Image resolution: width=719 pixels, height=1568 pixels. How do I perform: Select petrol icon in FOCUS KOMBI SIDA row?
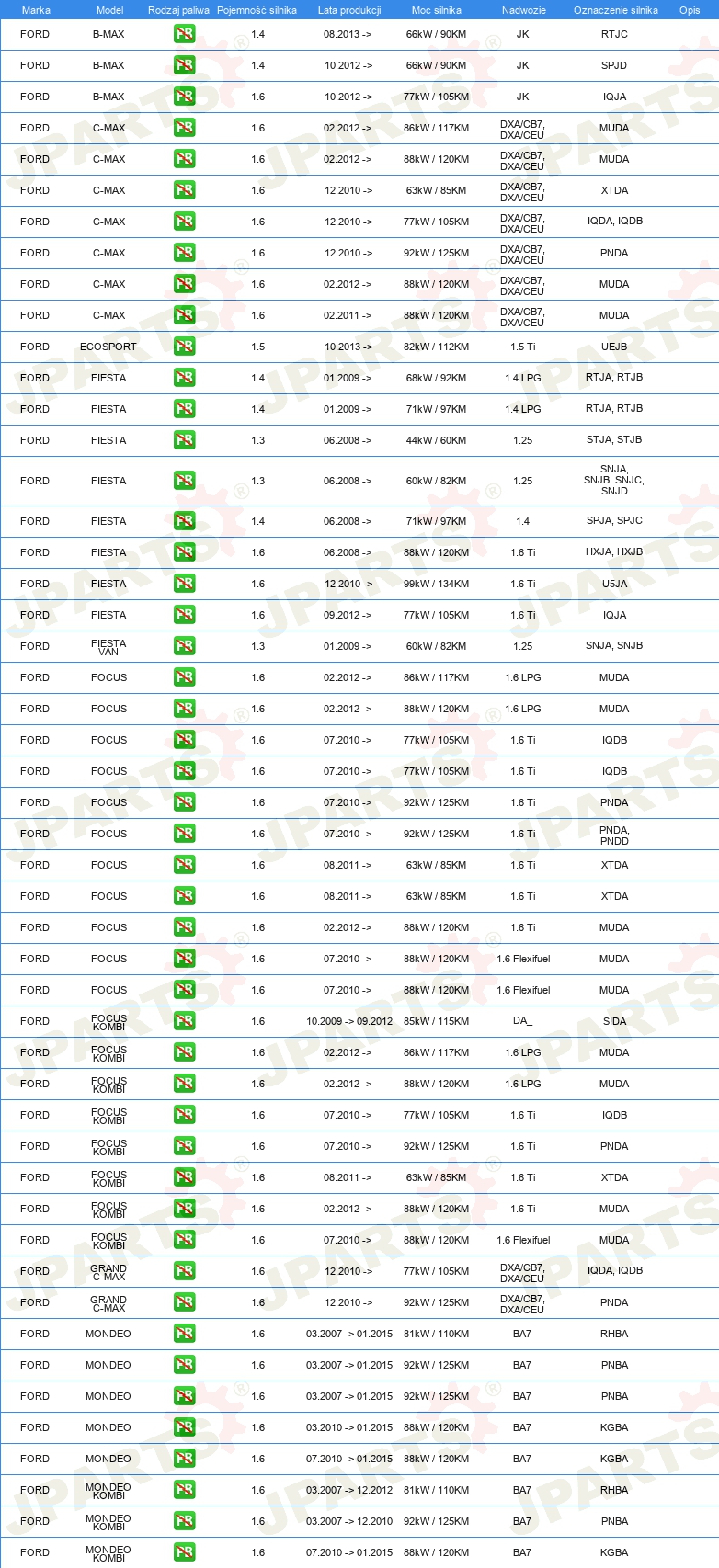pyautogui.click(x=185, y=1021)
